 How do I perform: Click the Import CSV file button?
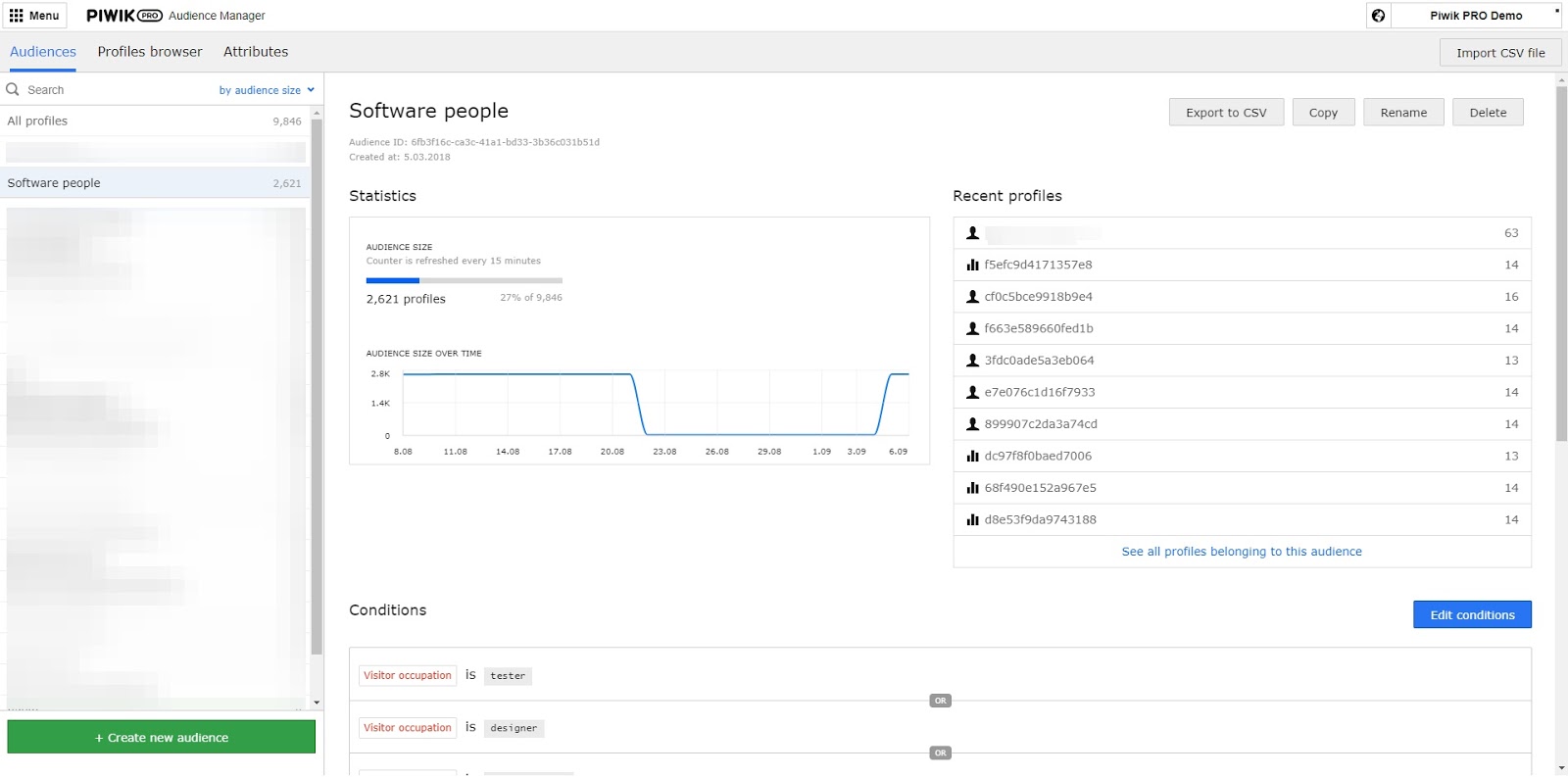(x=1500, y=53)
